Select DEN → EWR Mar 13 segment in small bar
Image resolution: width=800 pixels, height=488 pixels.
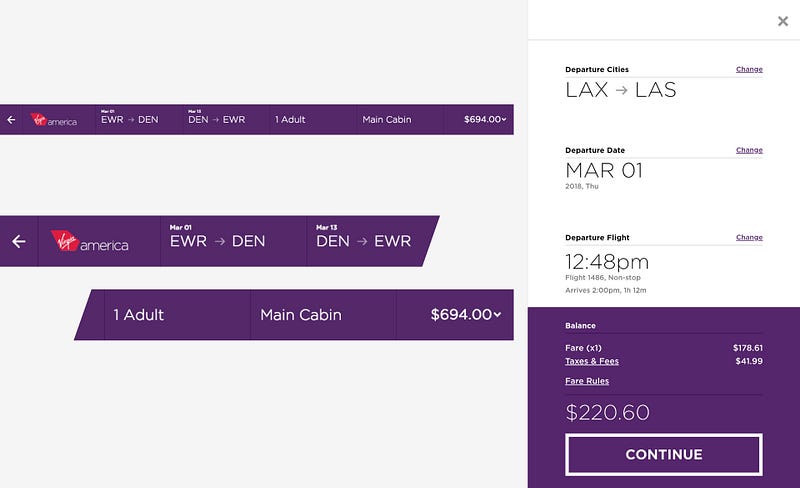[216, 119]
